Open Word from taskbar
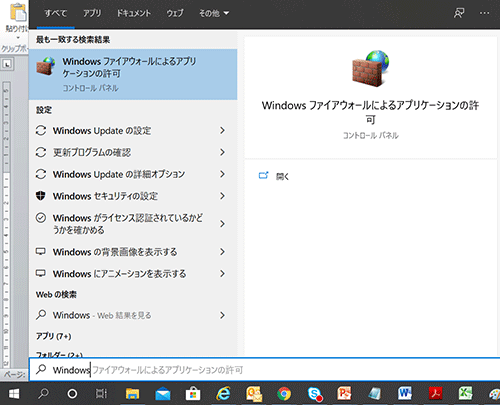Screen dimensions: 500x405 [405, 394]
